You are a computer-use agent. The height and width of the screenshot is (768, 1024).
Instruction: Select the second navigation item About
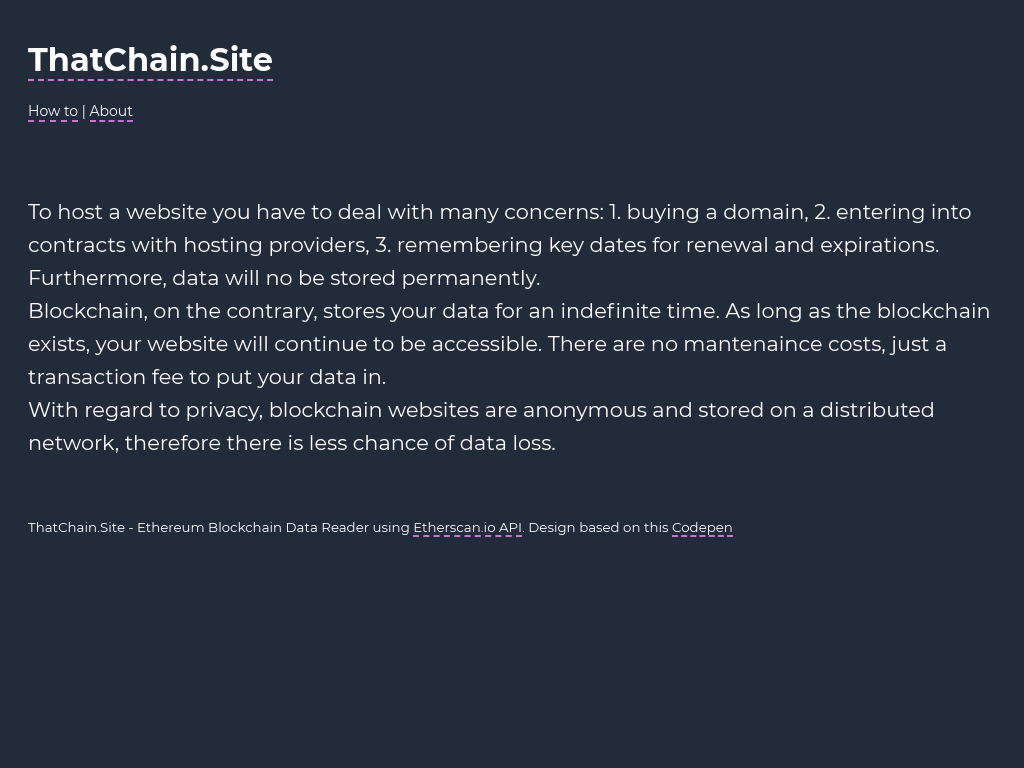tap(111, 111)
